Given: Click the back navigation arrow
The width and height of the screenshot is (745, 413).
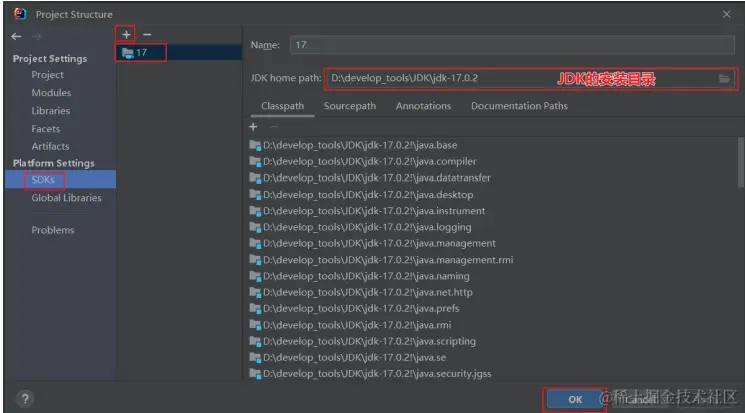Looking at the screenshot, I should pyautogui.click(x=16, y=36).
